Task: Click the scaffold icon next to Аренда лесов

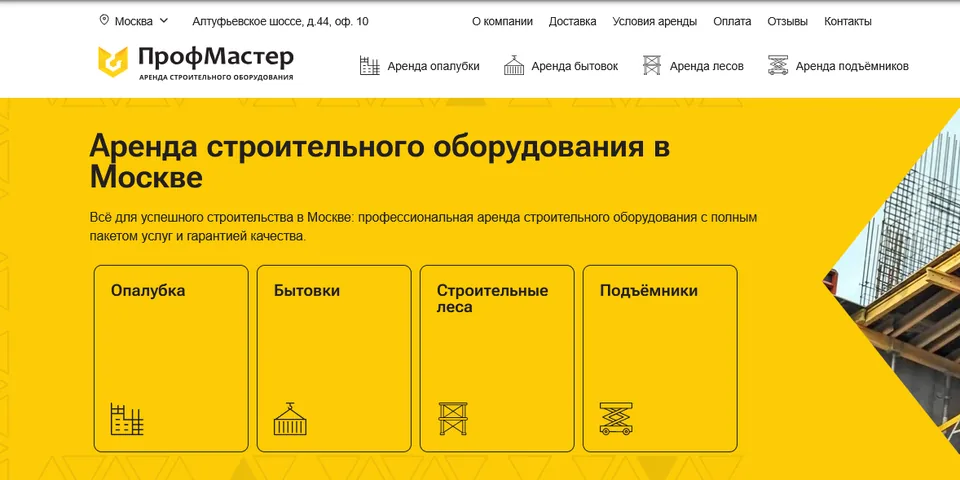Action: point(652,66)
